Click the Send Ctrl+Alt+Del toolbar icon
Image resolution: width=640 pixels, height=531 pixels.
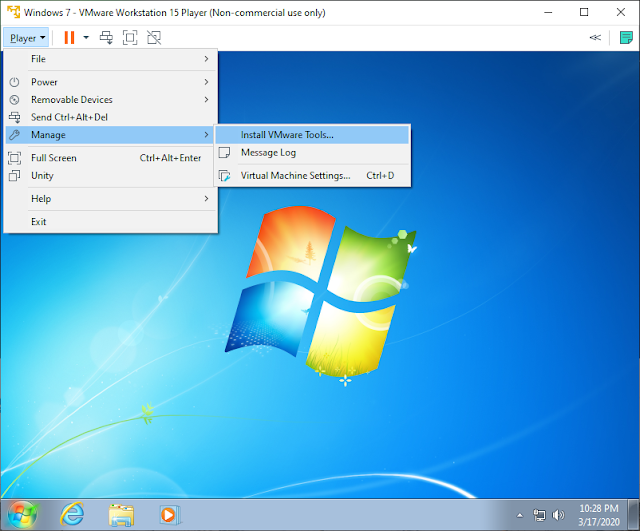[x=107, y=38]
